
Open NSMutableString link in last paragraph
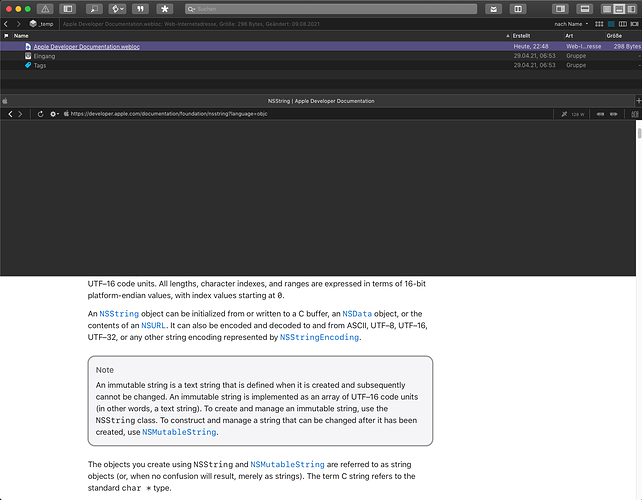287,464
